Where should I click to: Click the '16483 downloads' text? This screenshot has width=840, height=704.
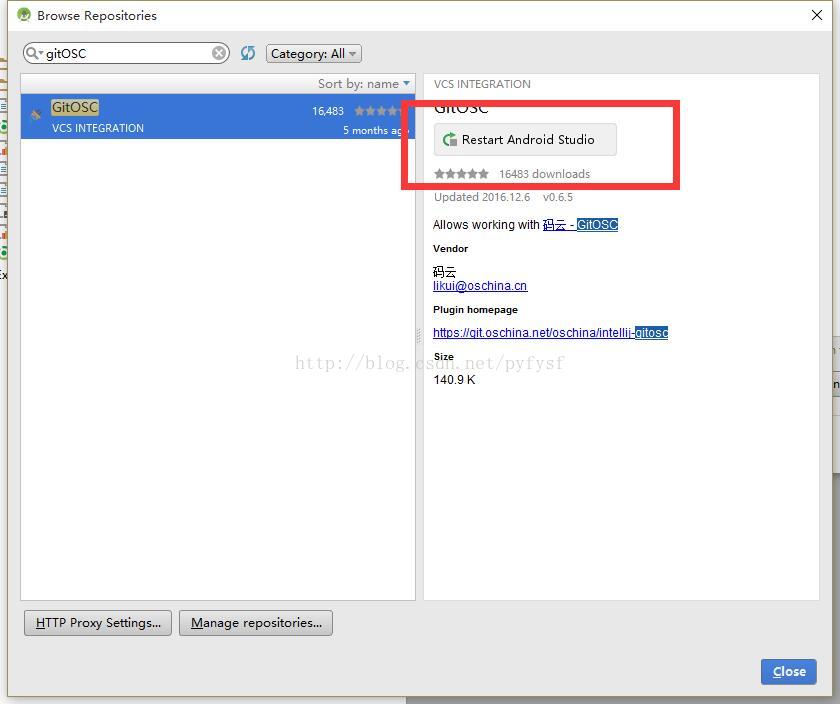(544, 174)
